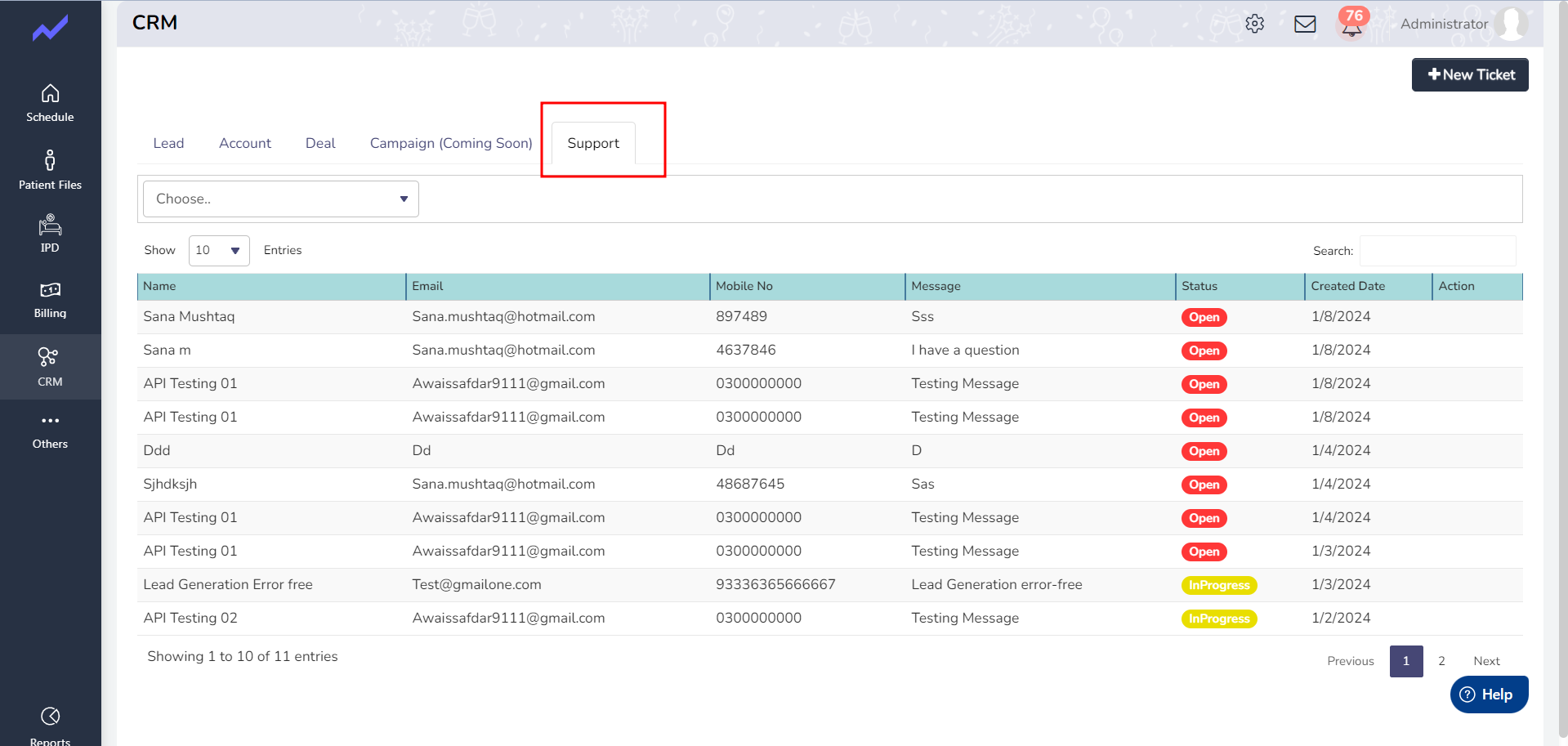This screenshot has width=1568, height=746.
Task: Click name cell Sana Mushtaq
Action: (189, 316)
